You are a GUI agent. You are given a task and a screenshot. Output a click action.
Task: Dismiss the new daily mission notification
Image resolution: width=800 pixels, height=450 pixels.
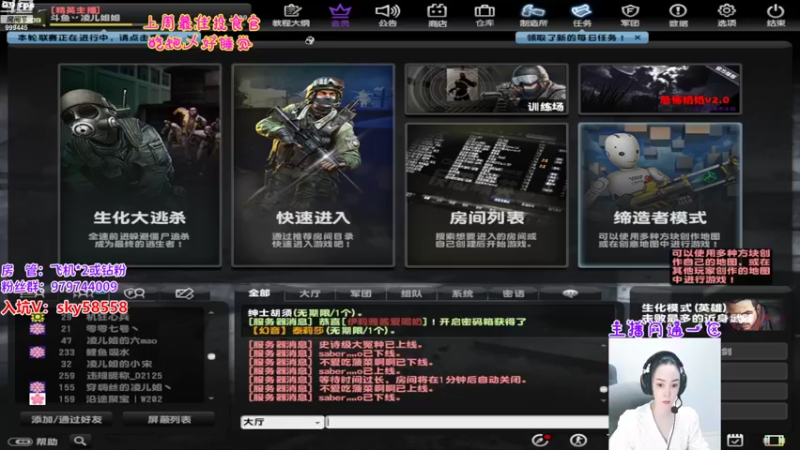[x=637, y=38]
